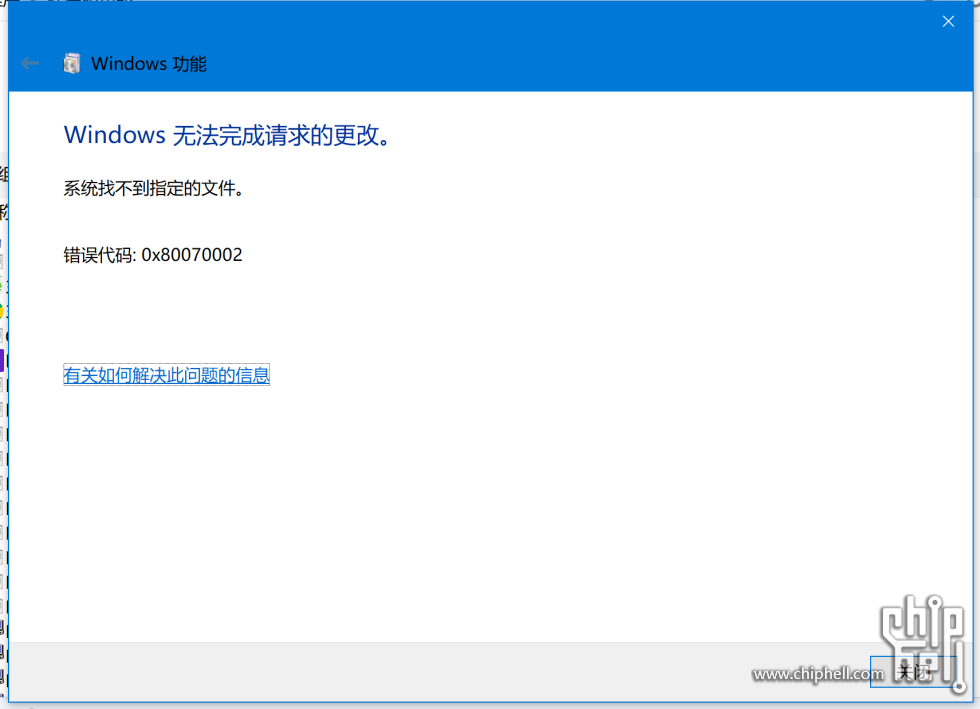Open the link about solving this problem
This screenshot has height=709, width=980.
(166, 375)
